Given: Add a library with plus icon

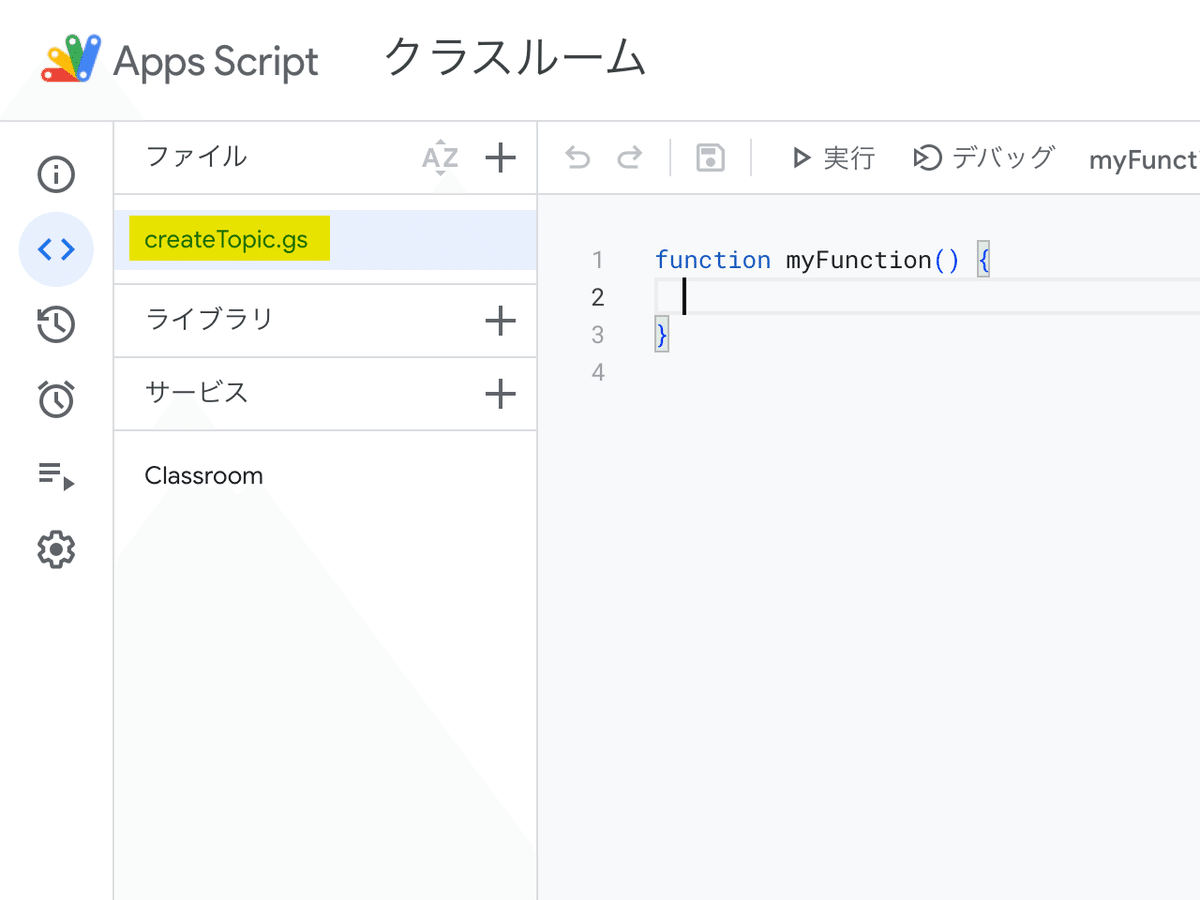Looking at the screenshot, I should 500,321.
